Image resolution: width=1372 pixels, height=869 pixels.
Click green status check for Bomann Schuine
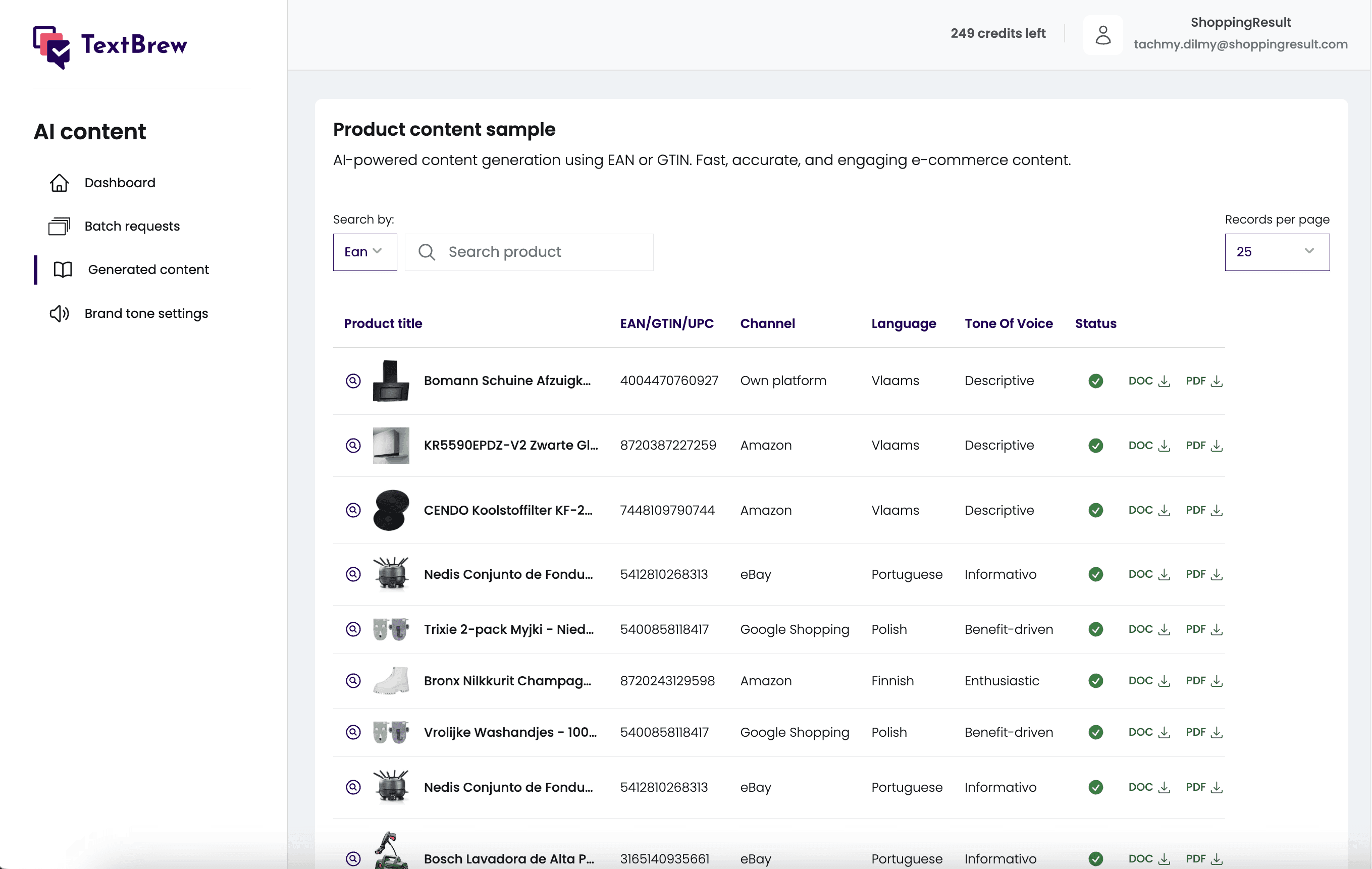1095,381
